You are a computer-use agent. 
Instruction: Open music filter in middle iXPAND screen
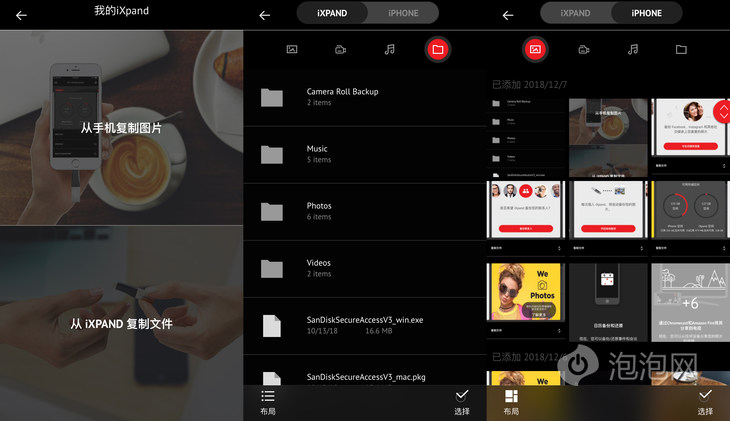(390, 49)
